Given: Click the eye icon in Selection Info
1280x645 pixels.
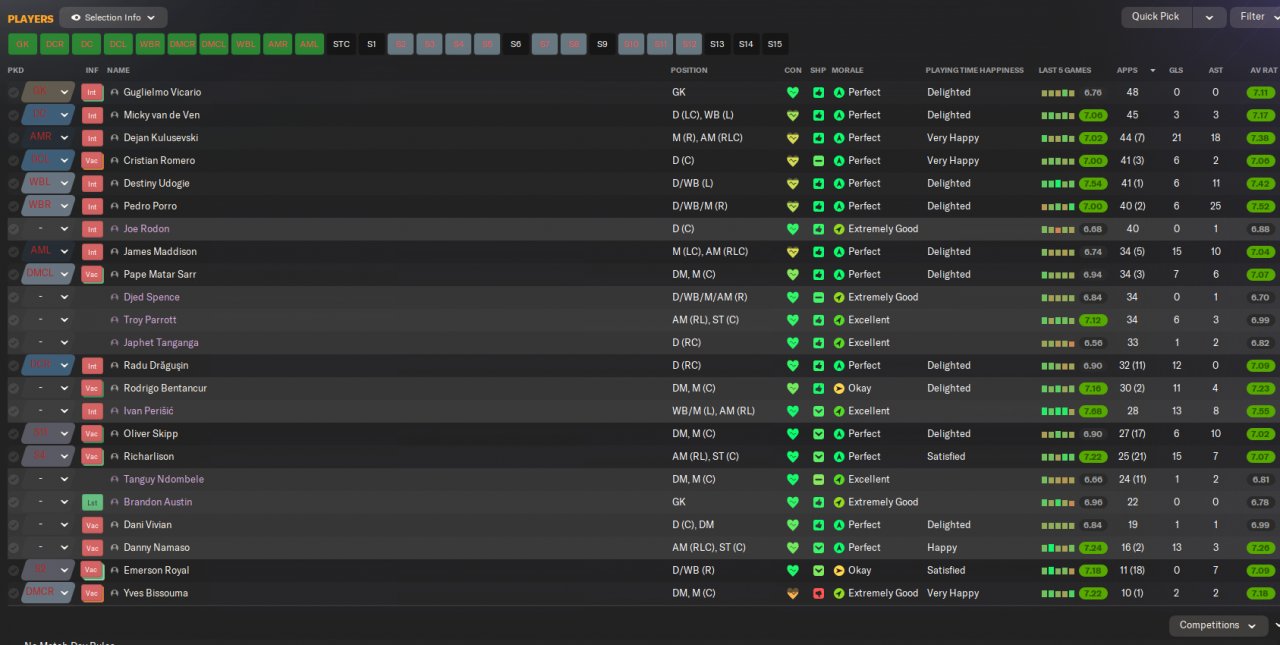Looking at the screenshot, I should (76, 17).
